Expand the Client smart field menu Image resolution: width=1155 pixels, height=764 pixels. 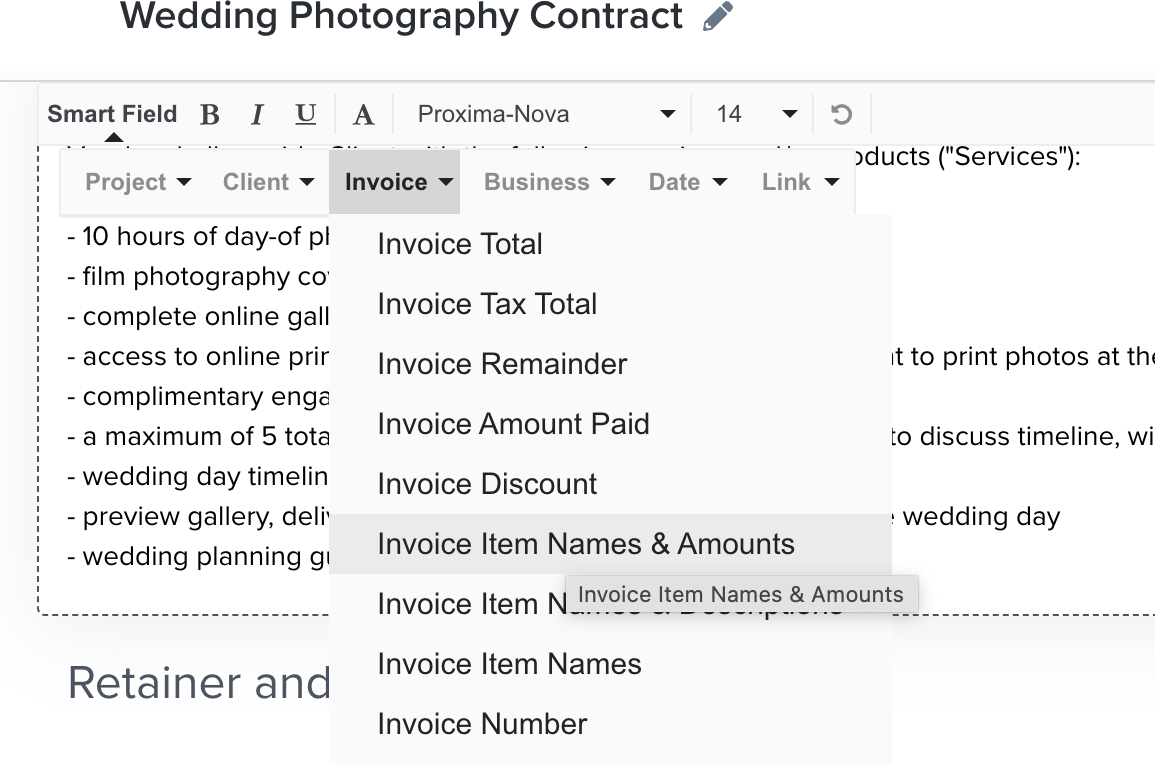(268, 182)
